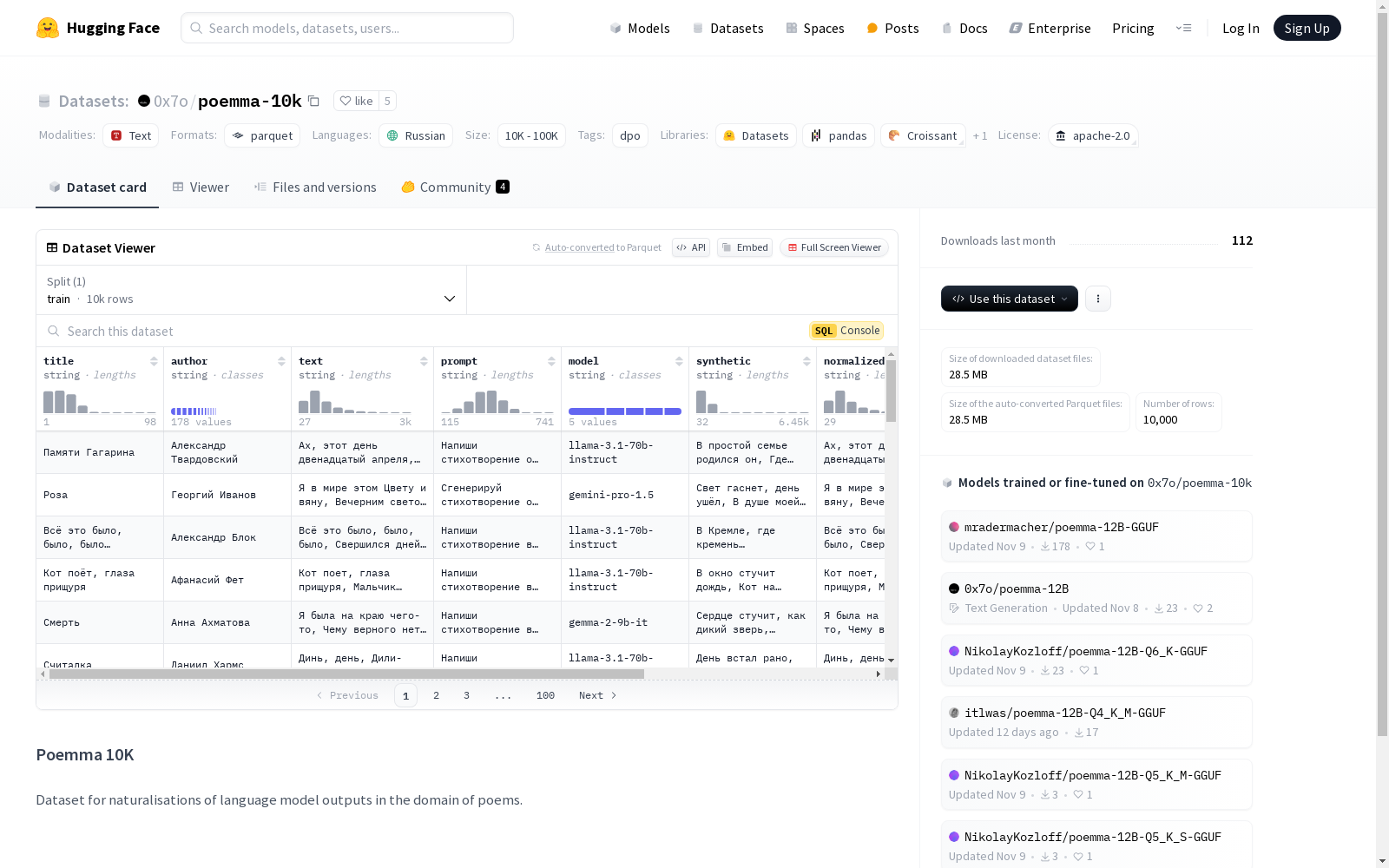Screen dimensions: 1389x868
Task: Select the Dataset card tab
Action: 97,187
